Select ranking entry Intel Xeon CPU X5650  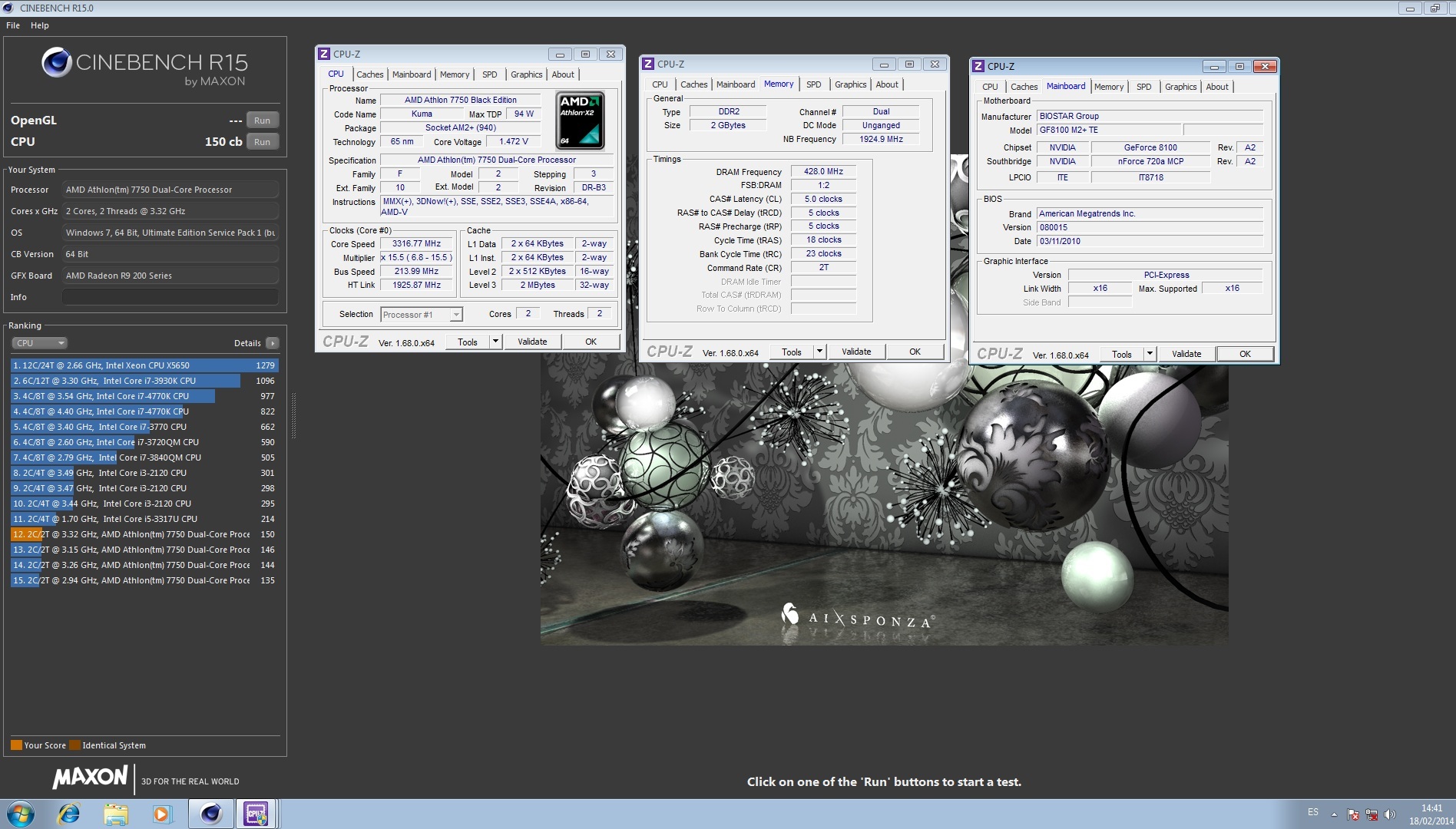point(144,365)
